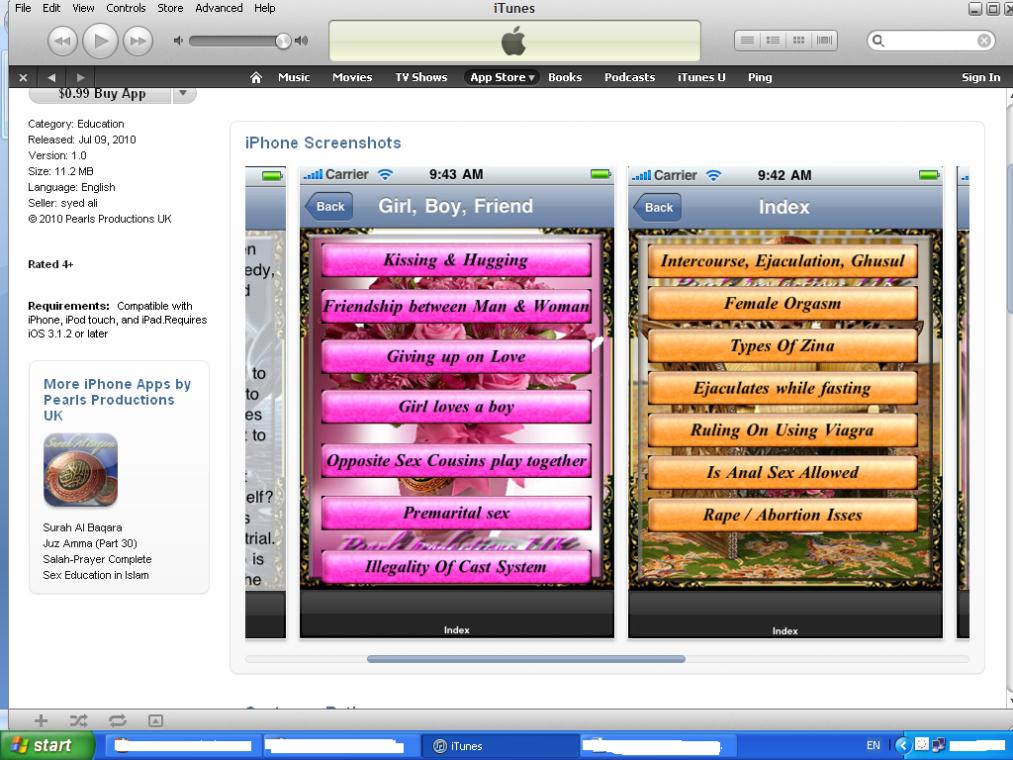This screenshot has width=1013, height=760.
Task: Open the Advanced menu
Action: tap(219, 8)
